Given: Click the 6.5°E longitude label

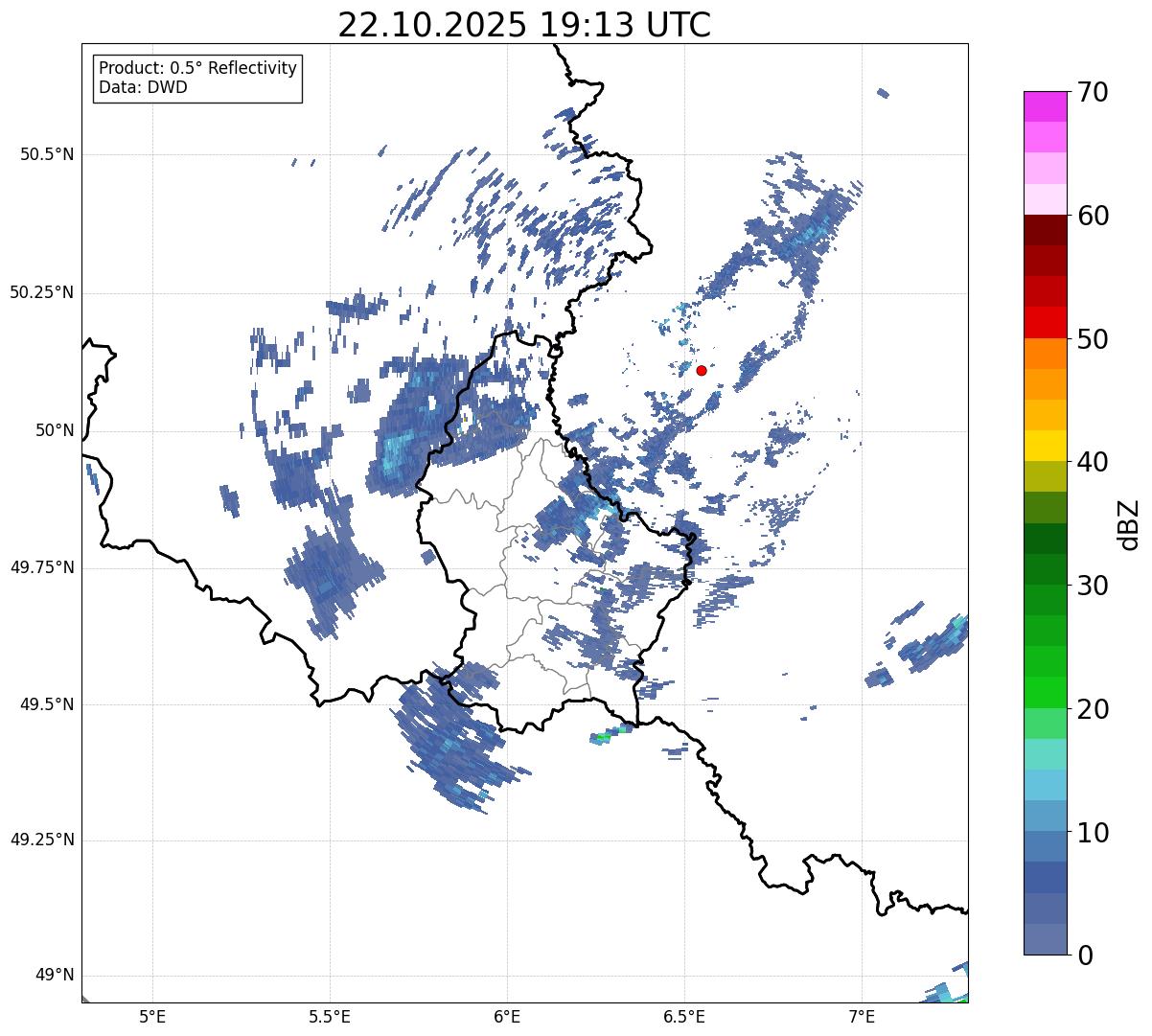Looking at the screenshot, I should (684, 1017).
